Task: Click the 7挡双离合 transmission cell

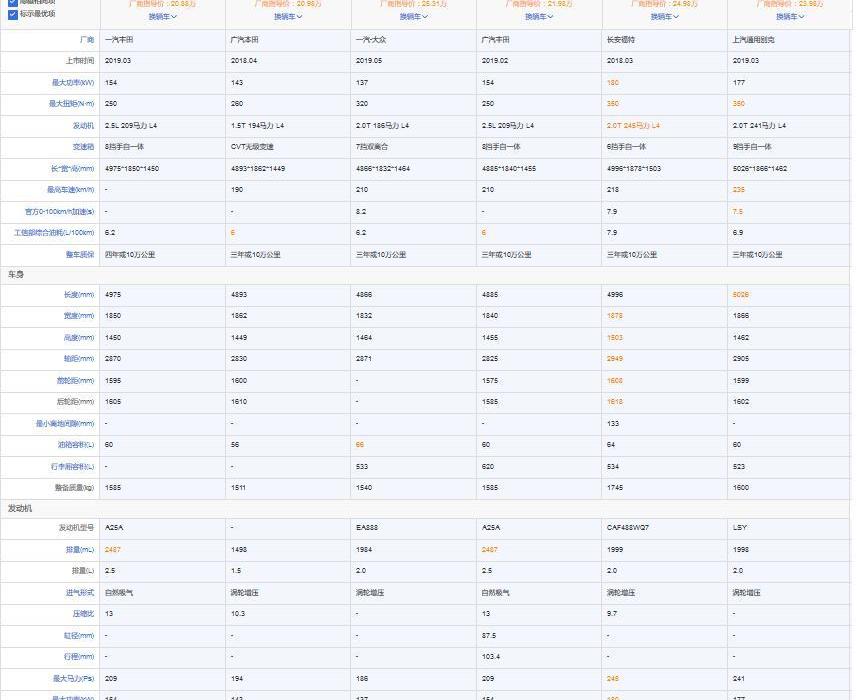Action: [x=374, y=147]
